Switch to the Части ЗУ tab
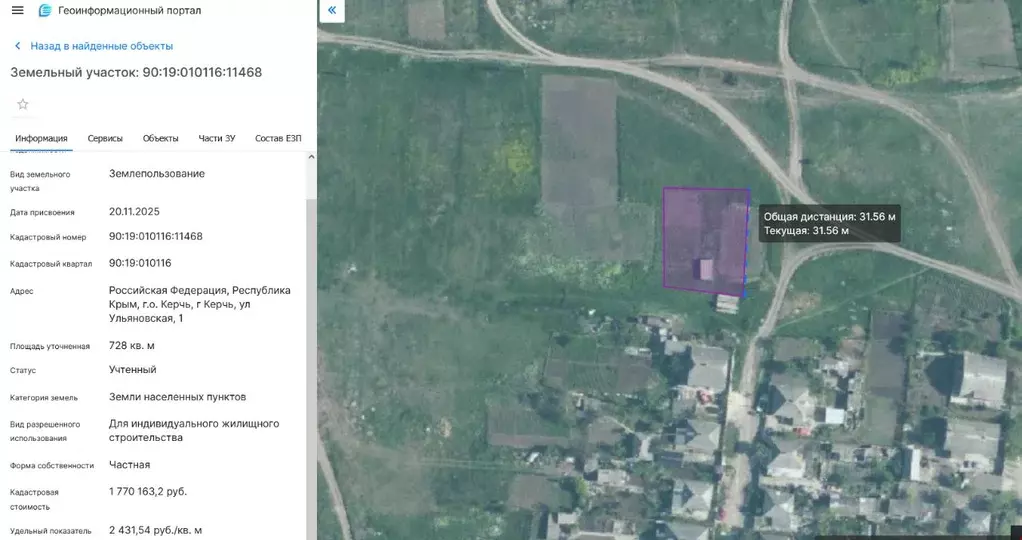 click(217, 138)
